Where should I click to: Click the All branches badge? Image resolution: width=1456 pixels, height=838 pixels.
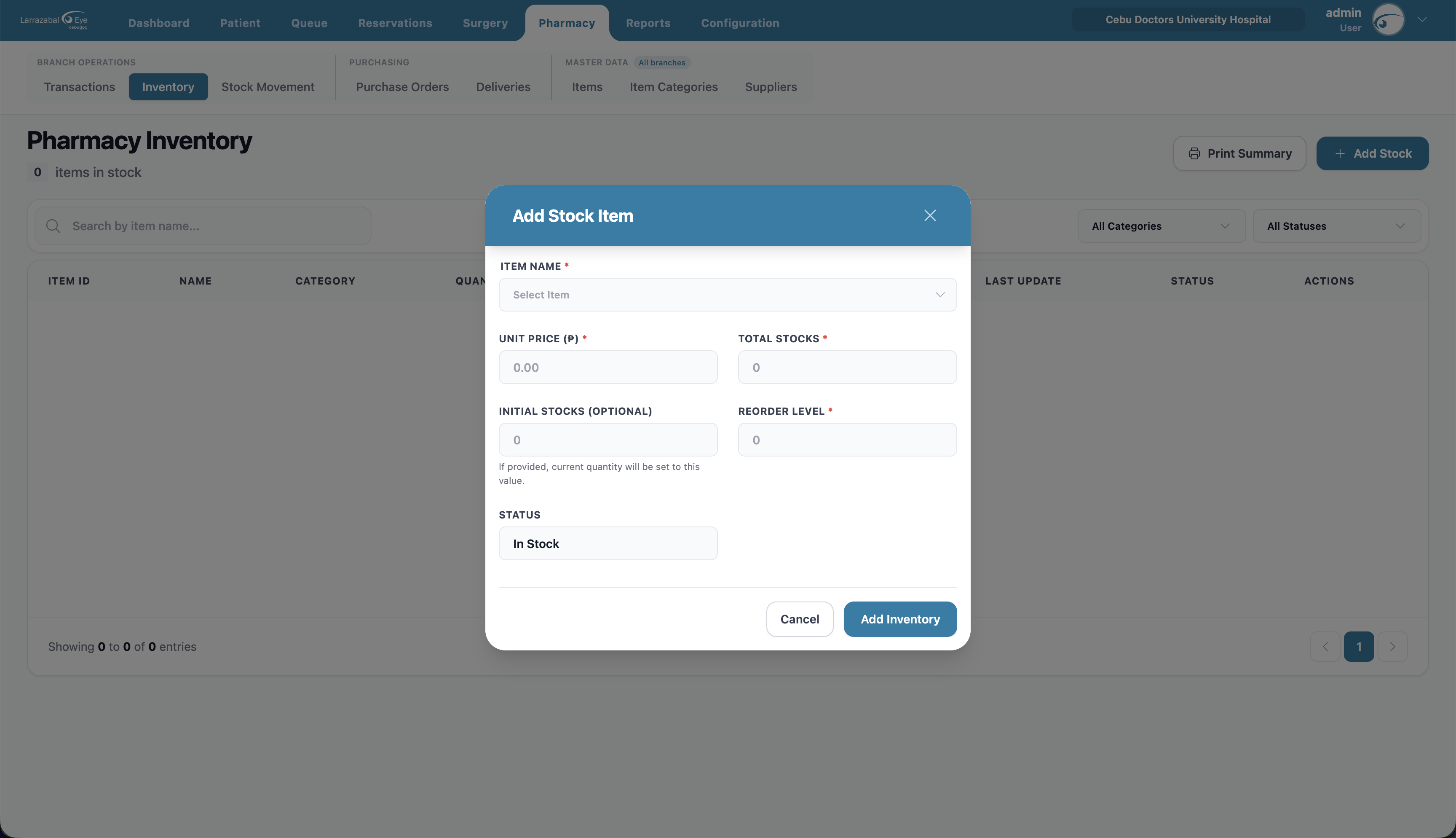[662, 63]
